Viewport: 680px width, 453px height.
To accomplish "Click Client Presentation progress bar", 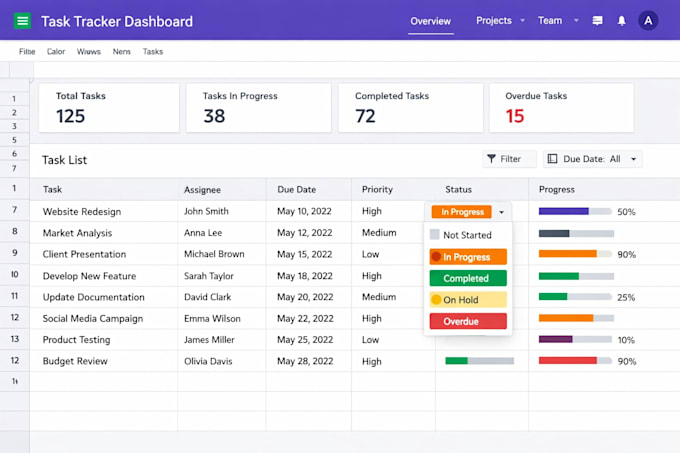I will [575, 254].
